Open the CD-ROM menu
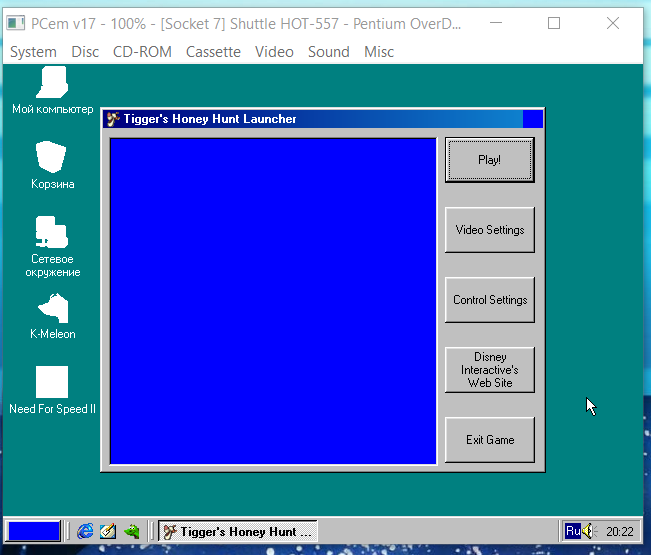This screenshot has width=651, height=555. tap(142, 52)
